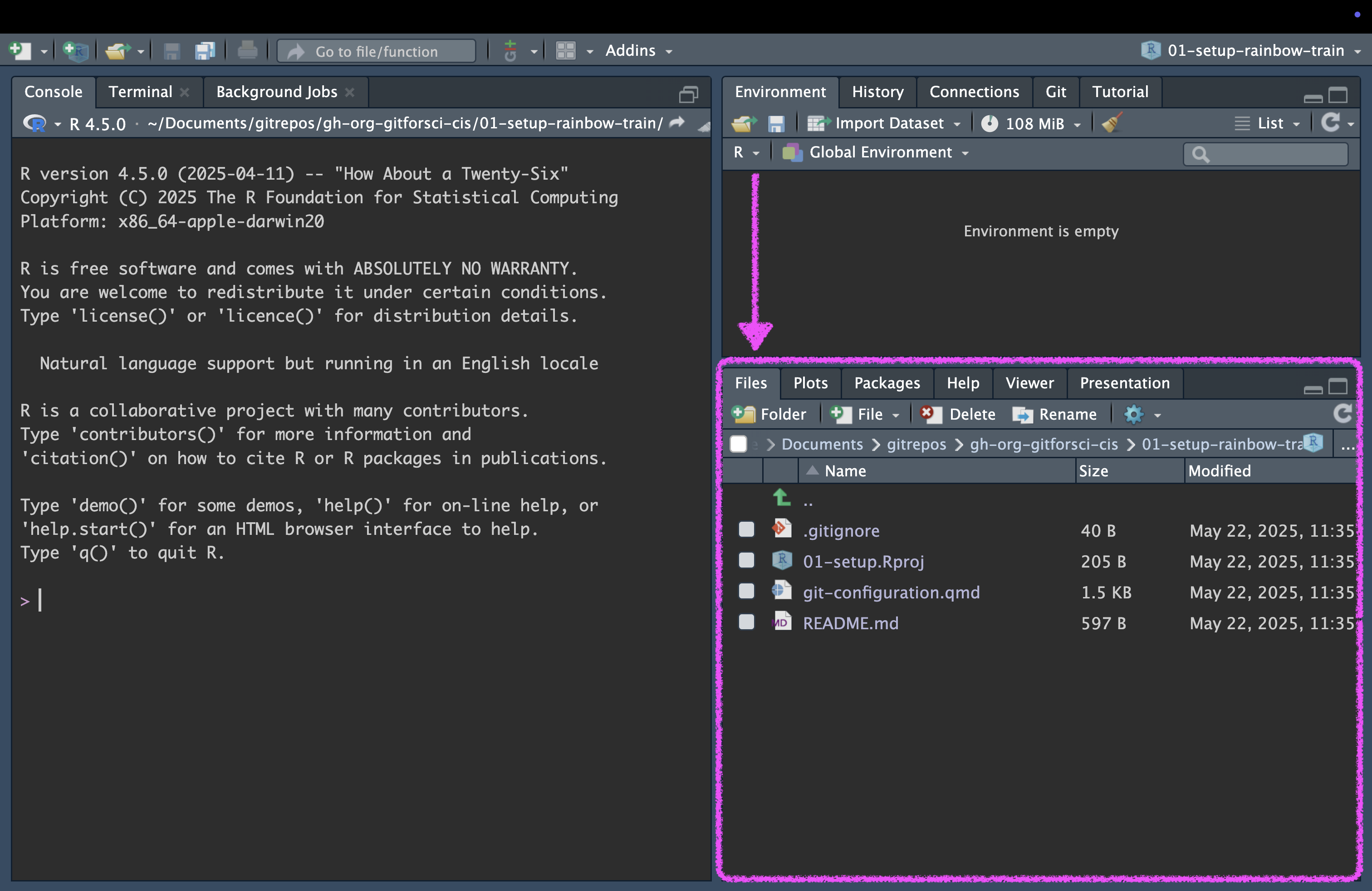Viewport: 1372px width, 891px height.
Task: Switch to the Packages tab
Action: pyautogui.click(x=887, y=383)
